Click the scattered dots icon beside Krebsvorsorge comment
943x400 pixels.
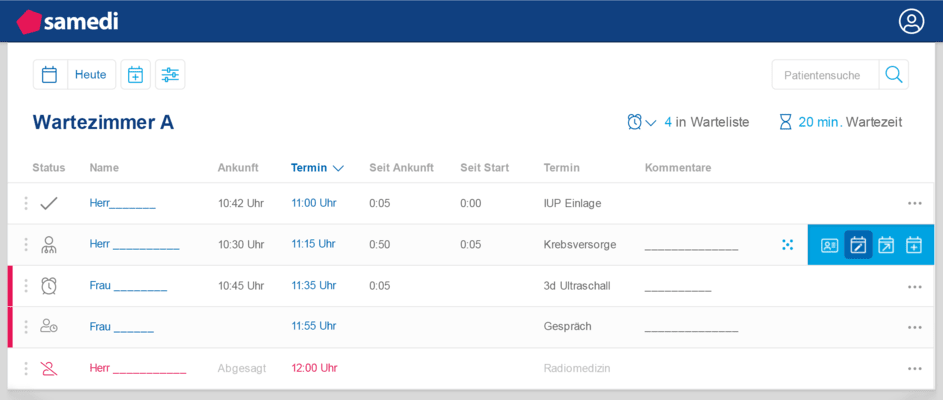(788, 245)
